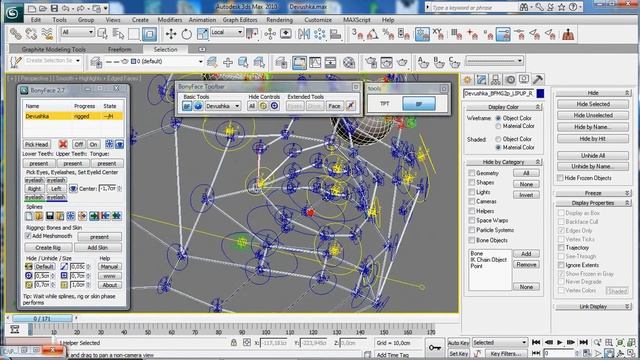This screenshot has height=360, width=640.
Task: Toggle the 3D Snaps icon
Action: click(x=357, y=34)
